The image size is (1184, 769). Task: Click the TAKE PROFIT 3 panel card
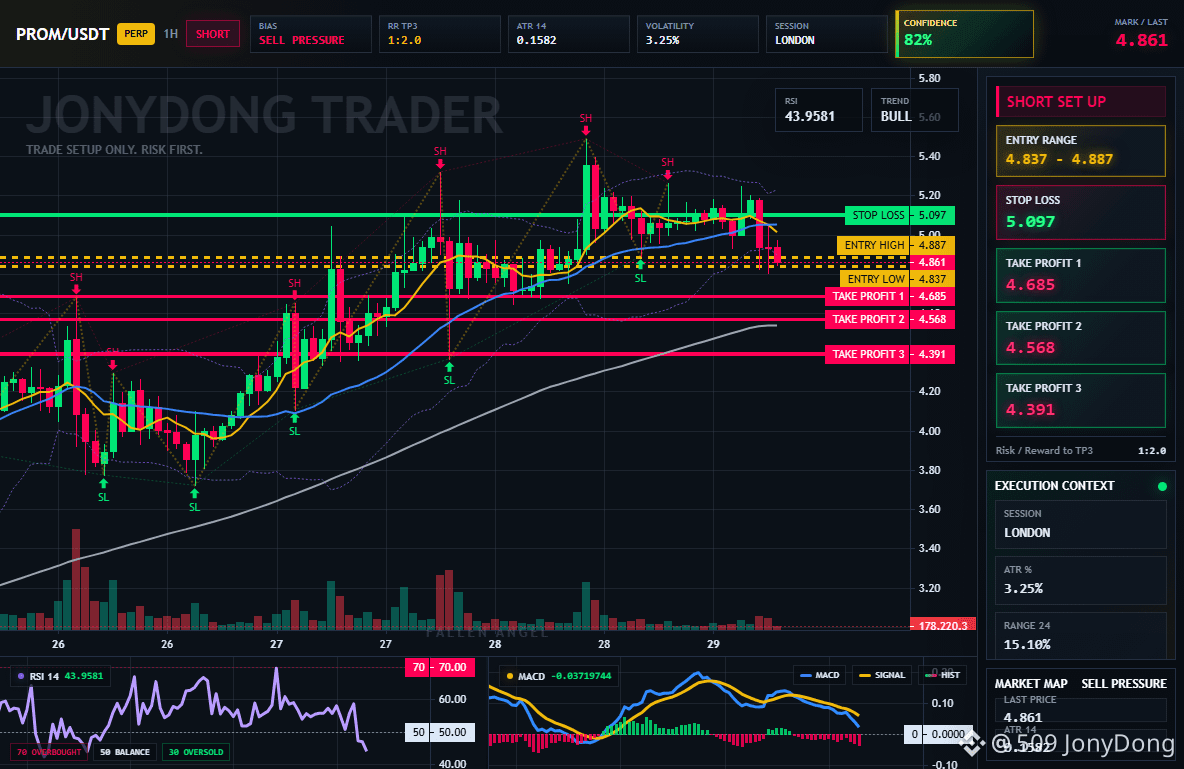pyautogui.click(x=1081, y=400)
